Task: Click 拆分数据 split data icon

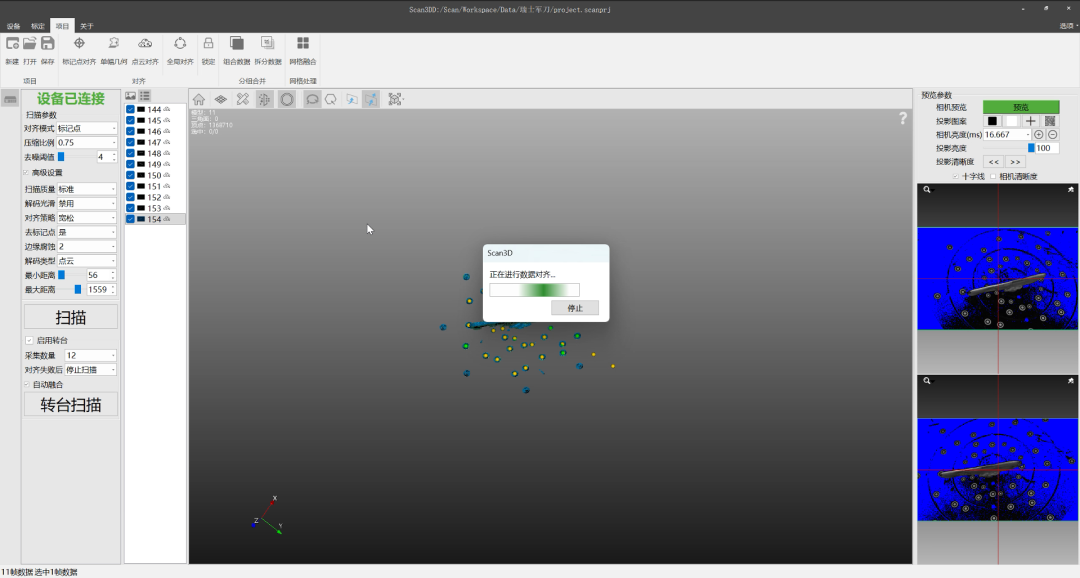Action: 267,44
